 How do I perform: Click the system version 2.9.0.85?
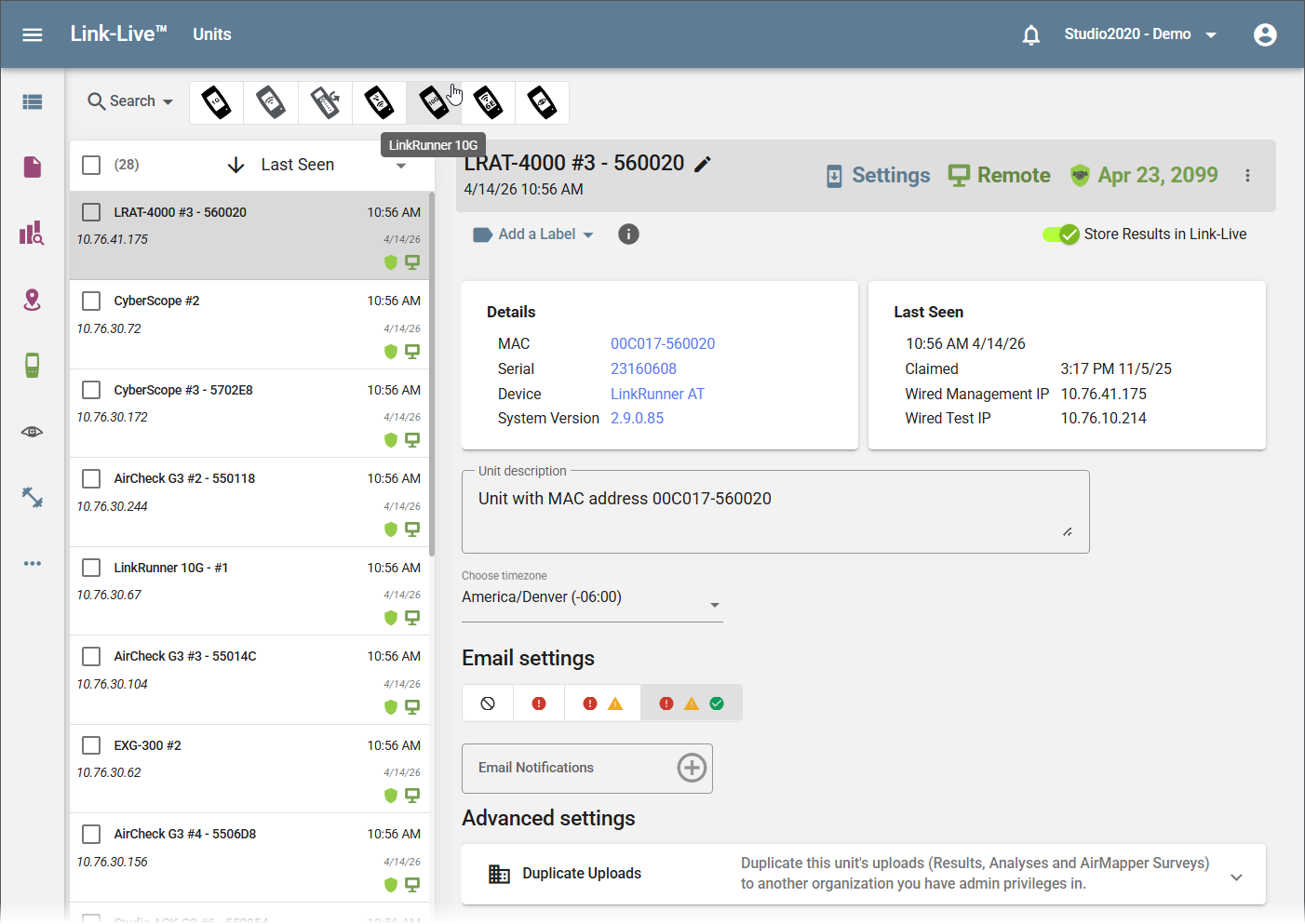637,419
